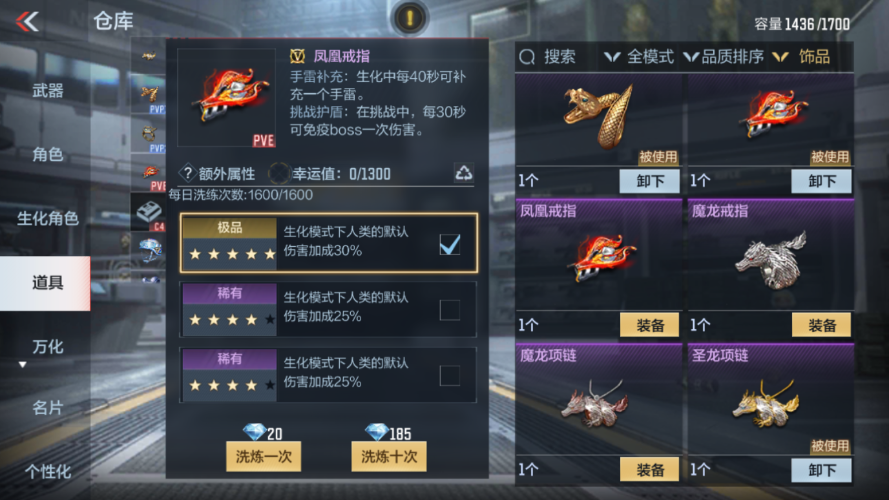Check the first 稀有 25% attribute checkbox
The height and width of the screenshot is (500, 889).
click(x=450, y=310)
